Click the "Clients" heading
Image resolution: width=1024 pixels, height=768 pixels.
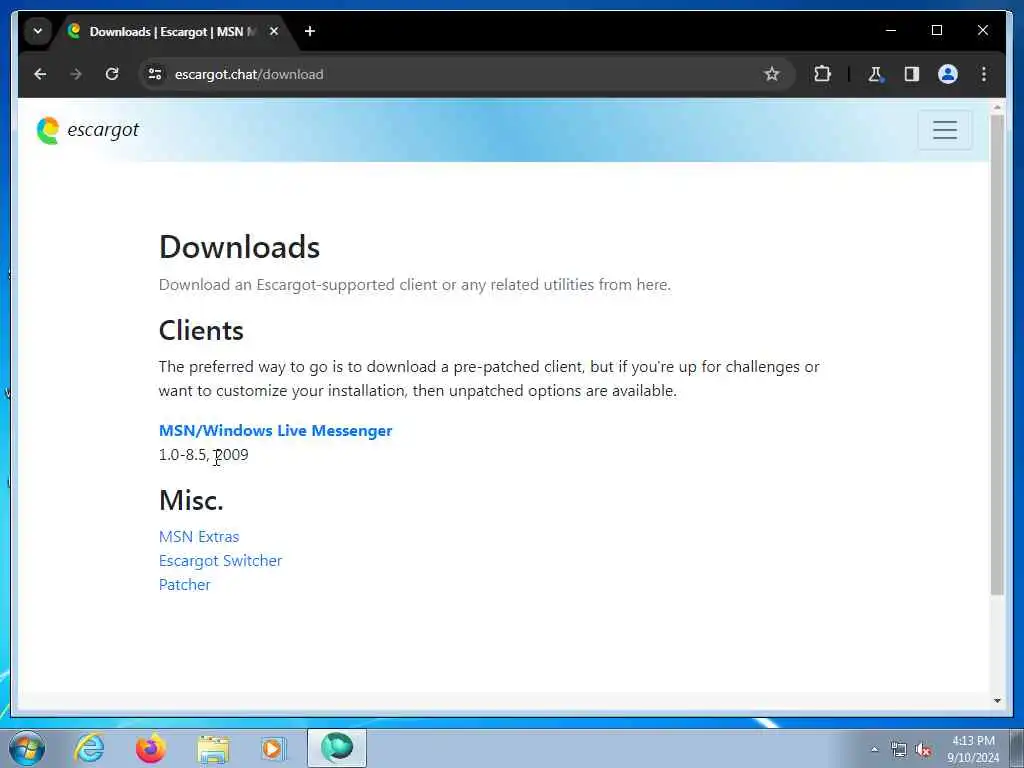[x=201, y=331]
